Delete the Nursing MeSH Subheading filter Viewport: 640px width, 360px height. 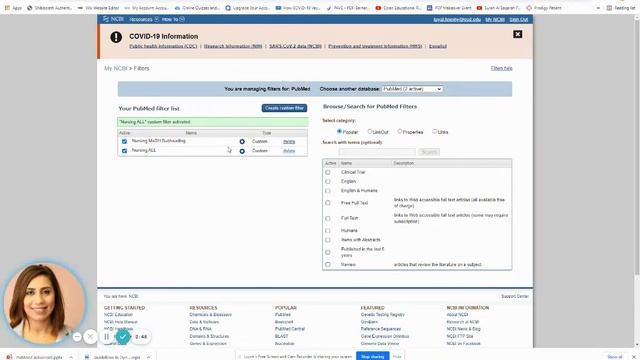[x=289, y=142]
